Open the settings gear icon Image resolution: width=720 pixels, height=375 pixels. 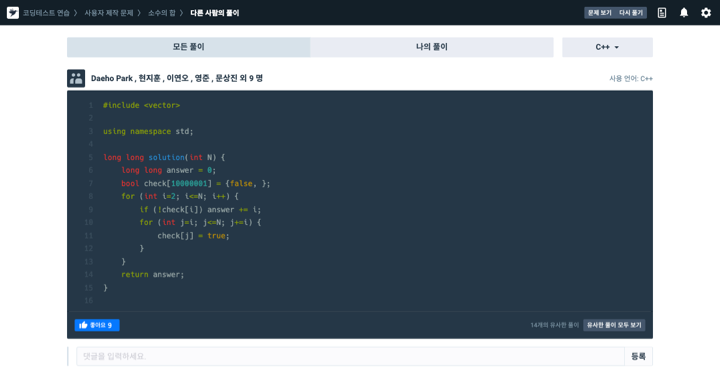(706, 13)
